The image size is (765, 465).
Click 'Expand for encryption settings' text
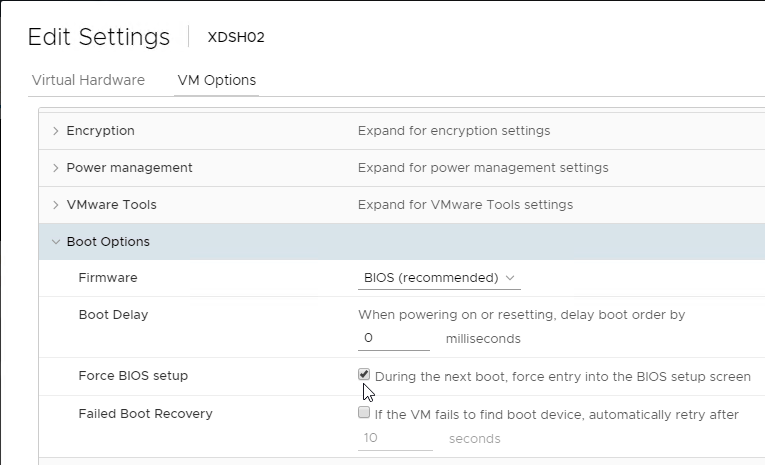454,131
